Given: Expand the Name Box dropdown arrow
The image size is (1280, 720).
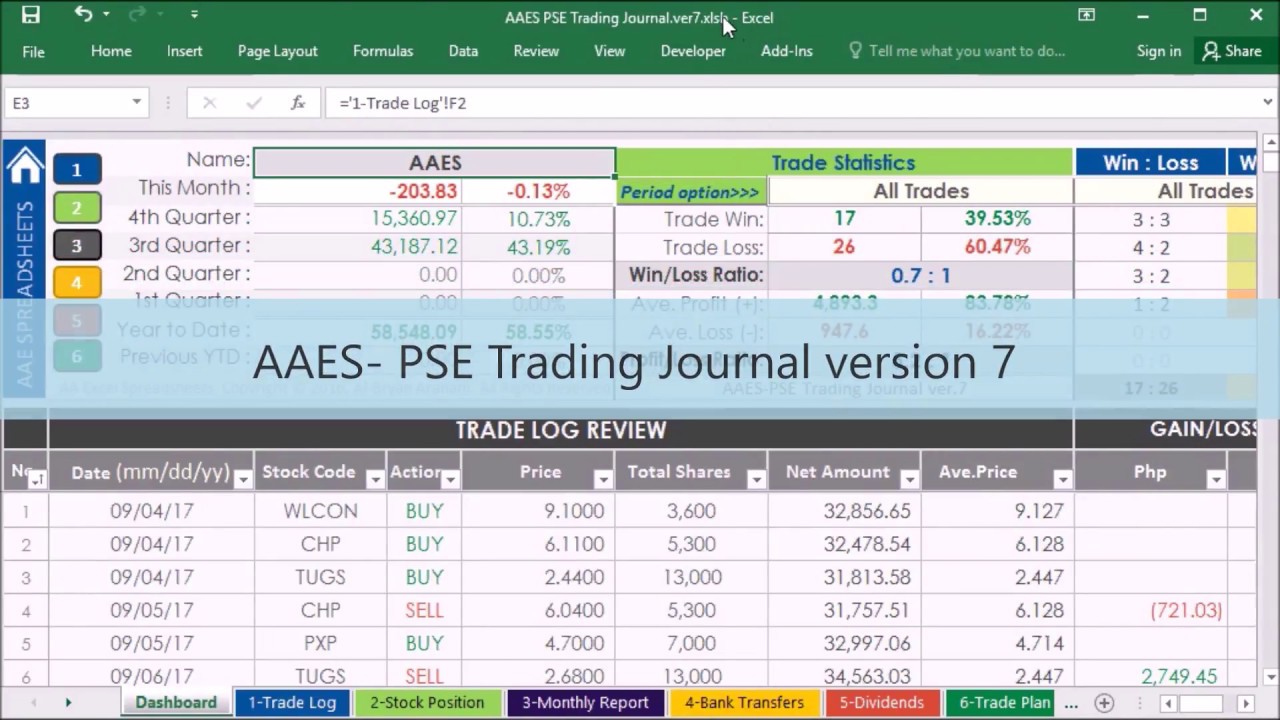Looking at the screenshot, I should [x=137, y=103].
